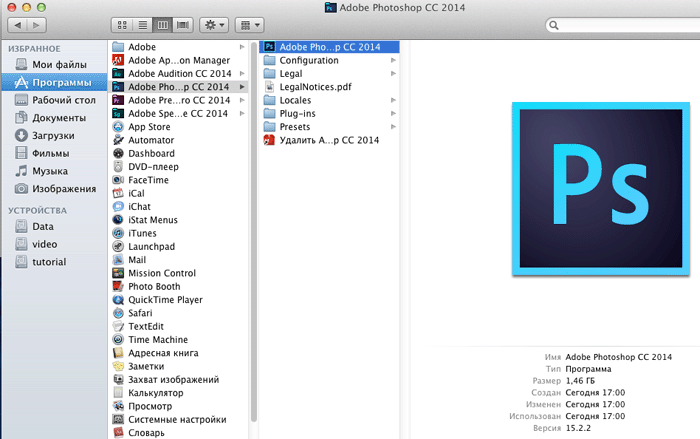Select QuickTime Player application
The image size is (700, 439).
click(x=179, y=300)
